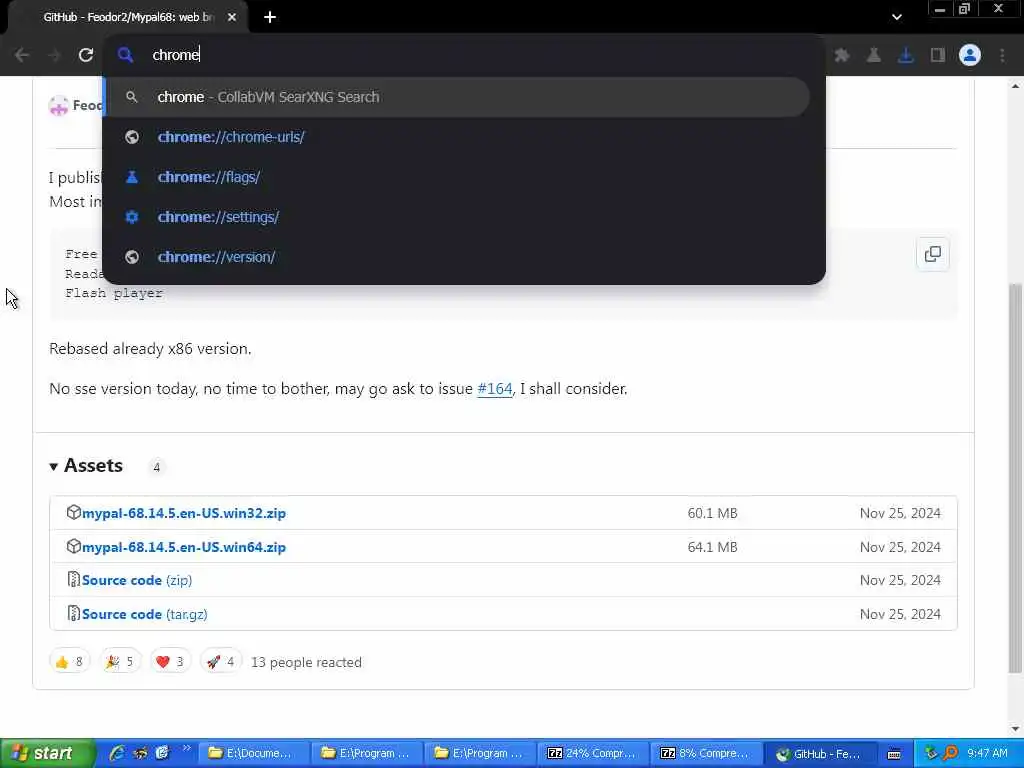
Task: Close the GitHub Mypal68 tab
Action: 232,17
